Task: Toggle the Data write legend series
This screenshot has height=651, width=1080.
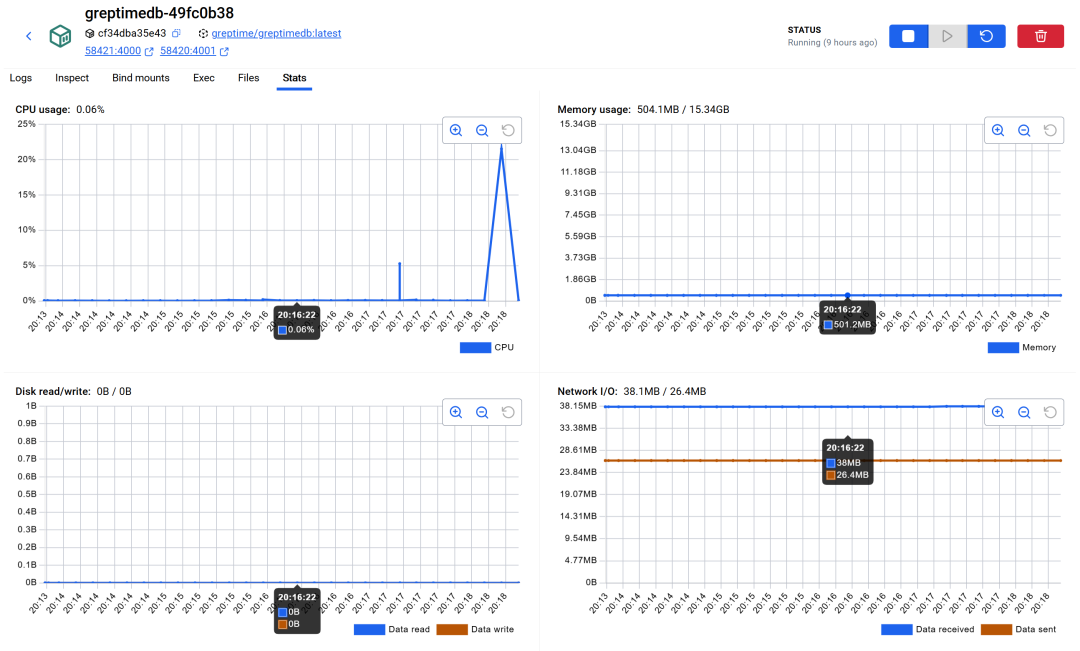Action: tap(475, 629)
